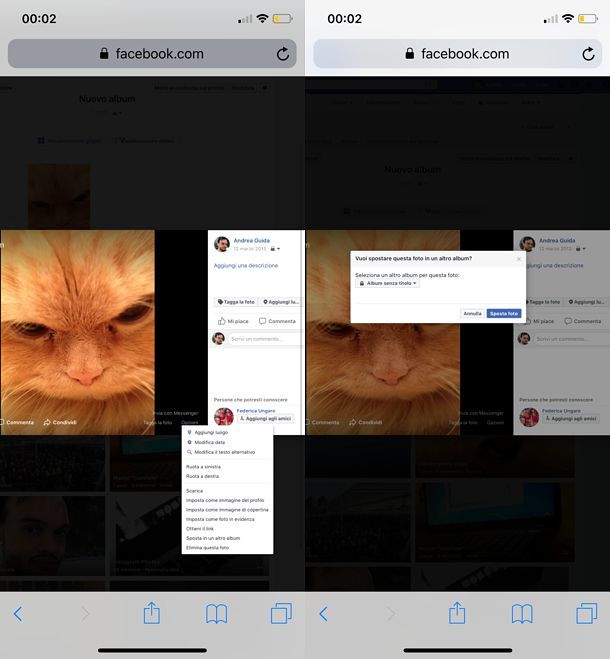Click 'Condividi' under cat photo, right screenshot
This screenshot has width=610, height=659.
(366, 422)
